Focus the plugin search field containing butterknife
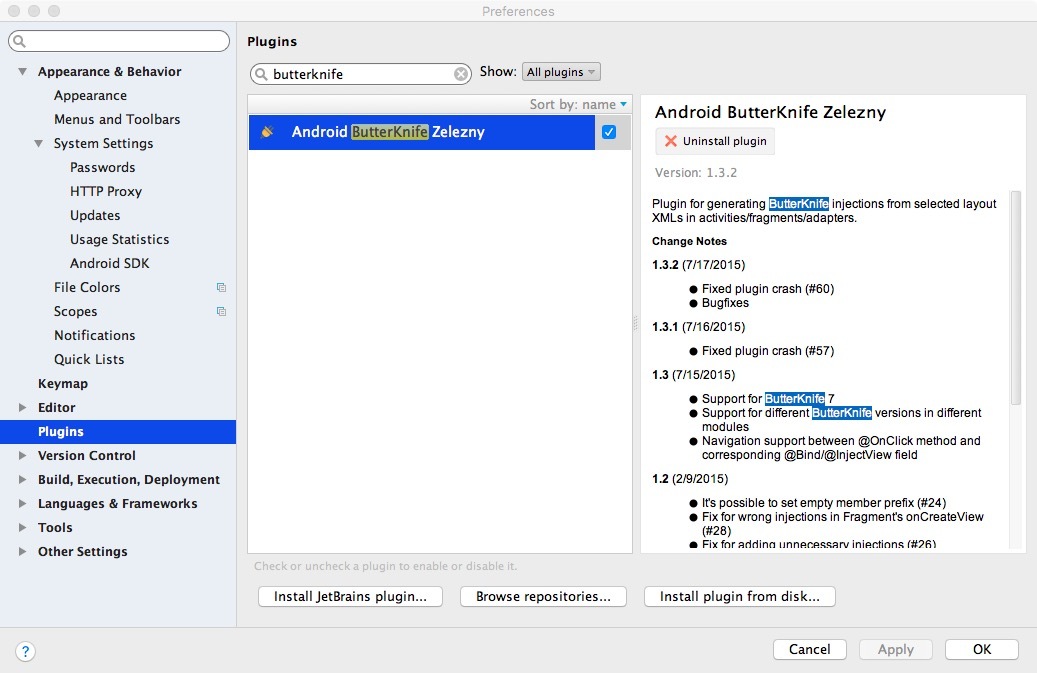Viewport: 1037px width, 673px height. [360, 74]
